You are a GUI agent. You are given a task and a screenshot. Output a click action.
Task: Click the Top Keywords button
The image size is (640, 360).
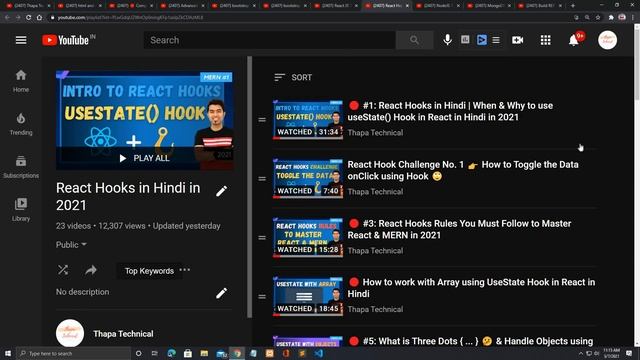149,271
